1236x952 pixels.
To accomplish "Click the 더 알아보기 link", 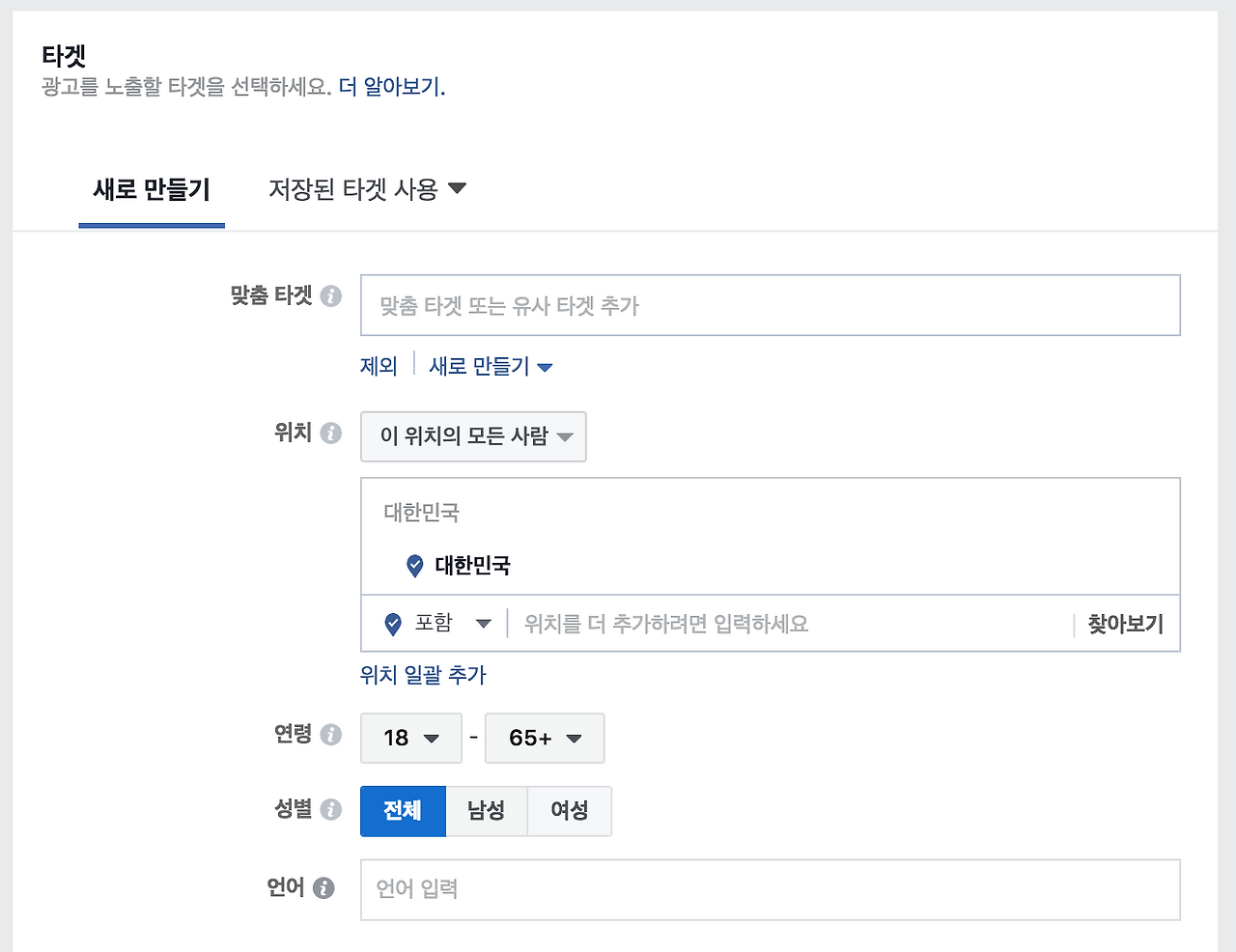I will (391, 87).
